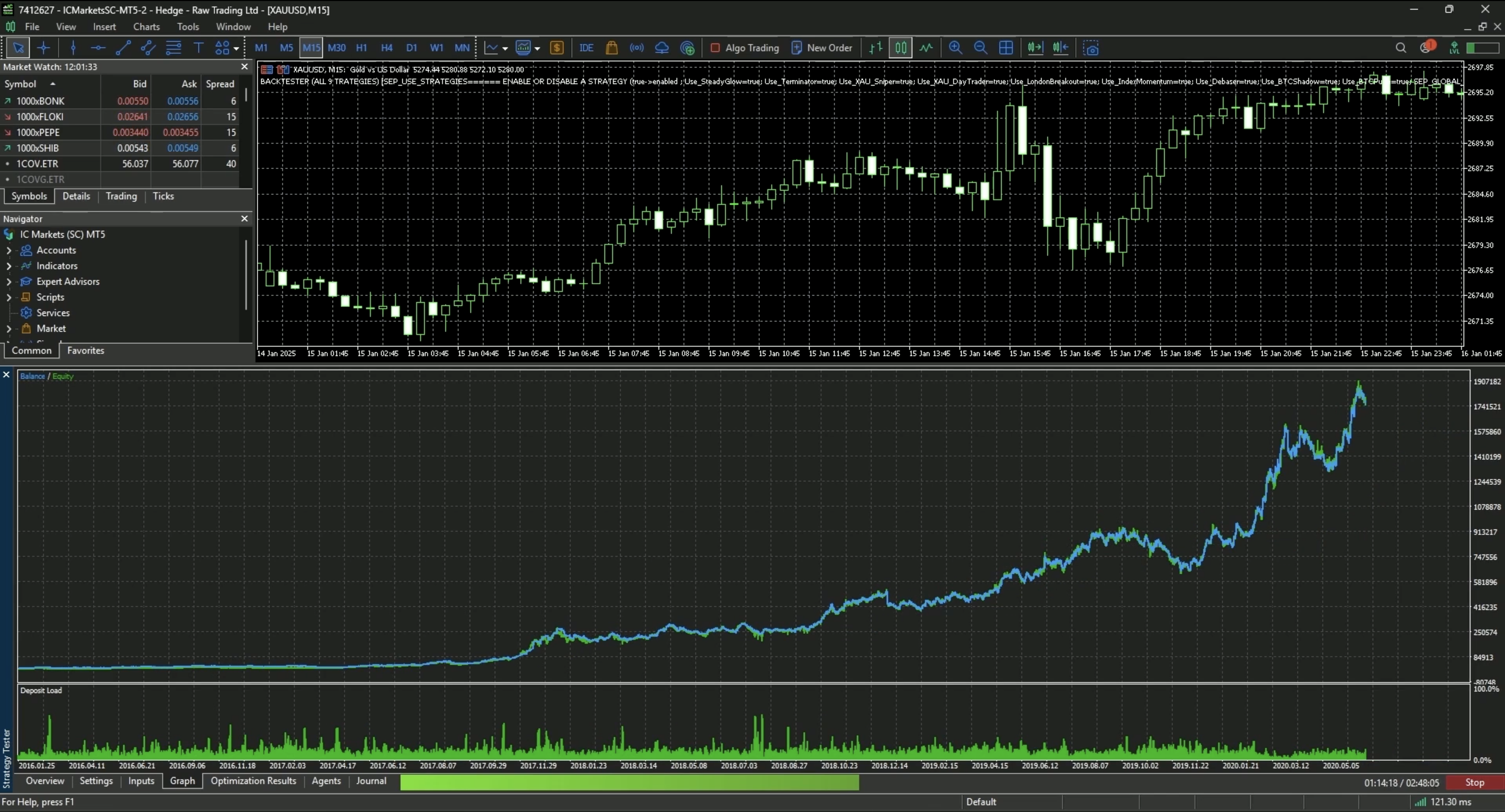This screenshot has height=812, width=1505.
Task: Open account notifications icon
Action: pos(1427,48)
